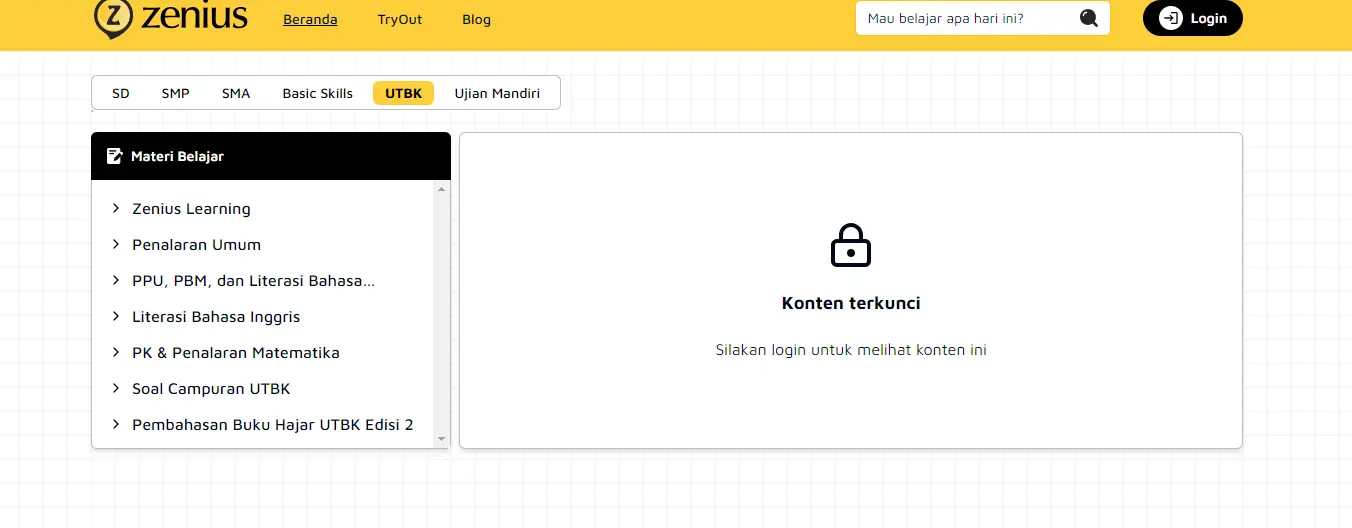Click the login arrow icon
This screenshot has height=528, width=1352.
pos(1170,18)
